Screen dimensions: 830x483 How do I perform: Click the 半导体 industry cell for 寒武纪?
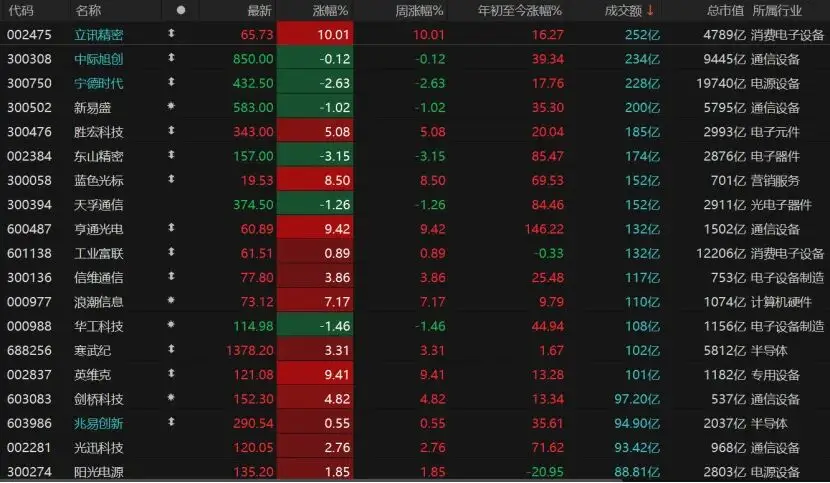click(769, 349)
